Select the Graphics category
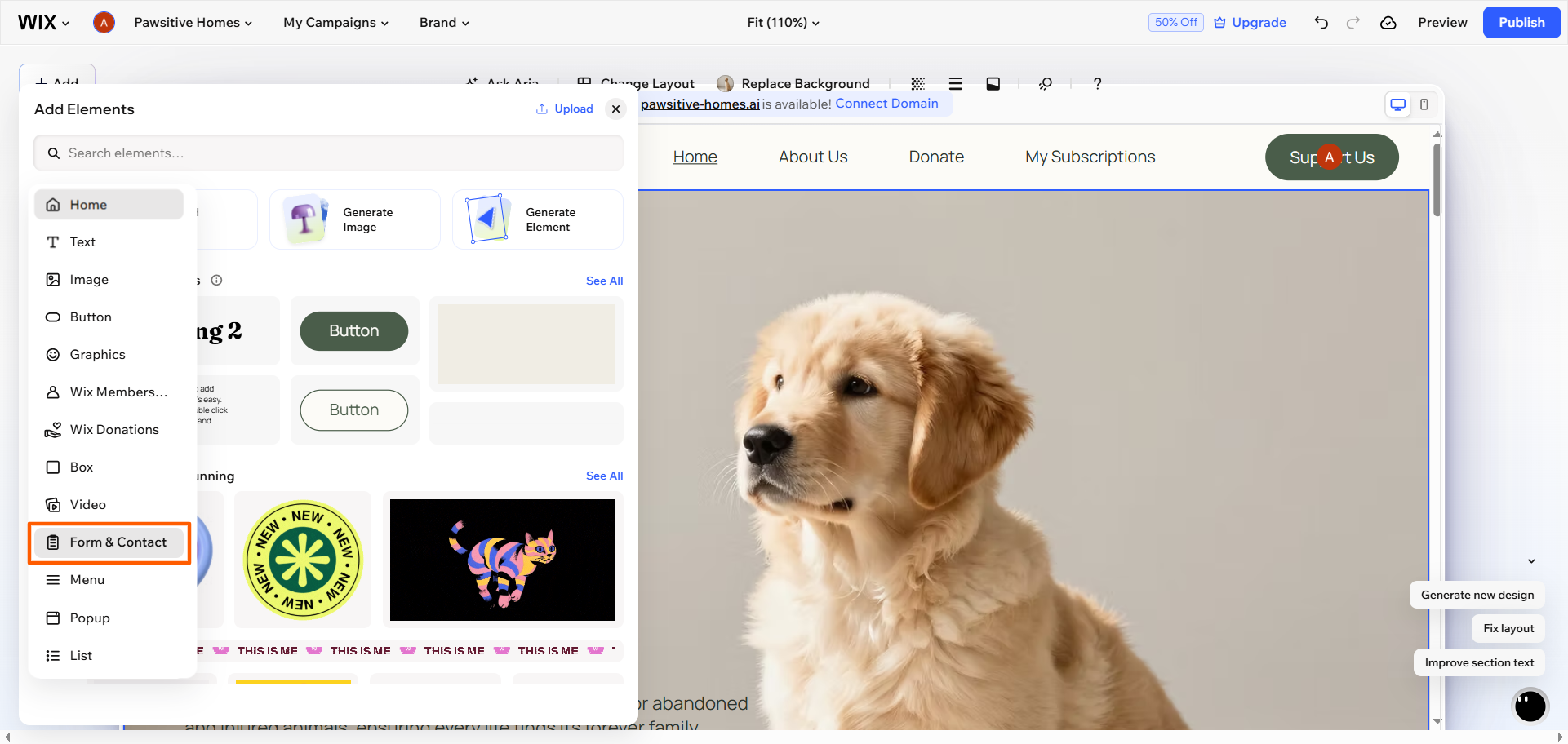Screen dimensions: 1568x744 pyautogui.click(x=109, y=355)
